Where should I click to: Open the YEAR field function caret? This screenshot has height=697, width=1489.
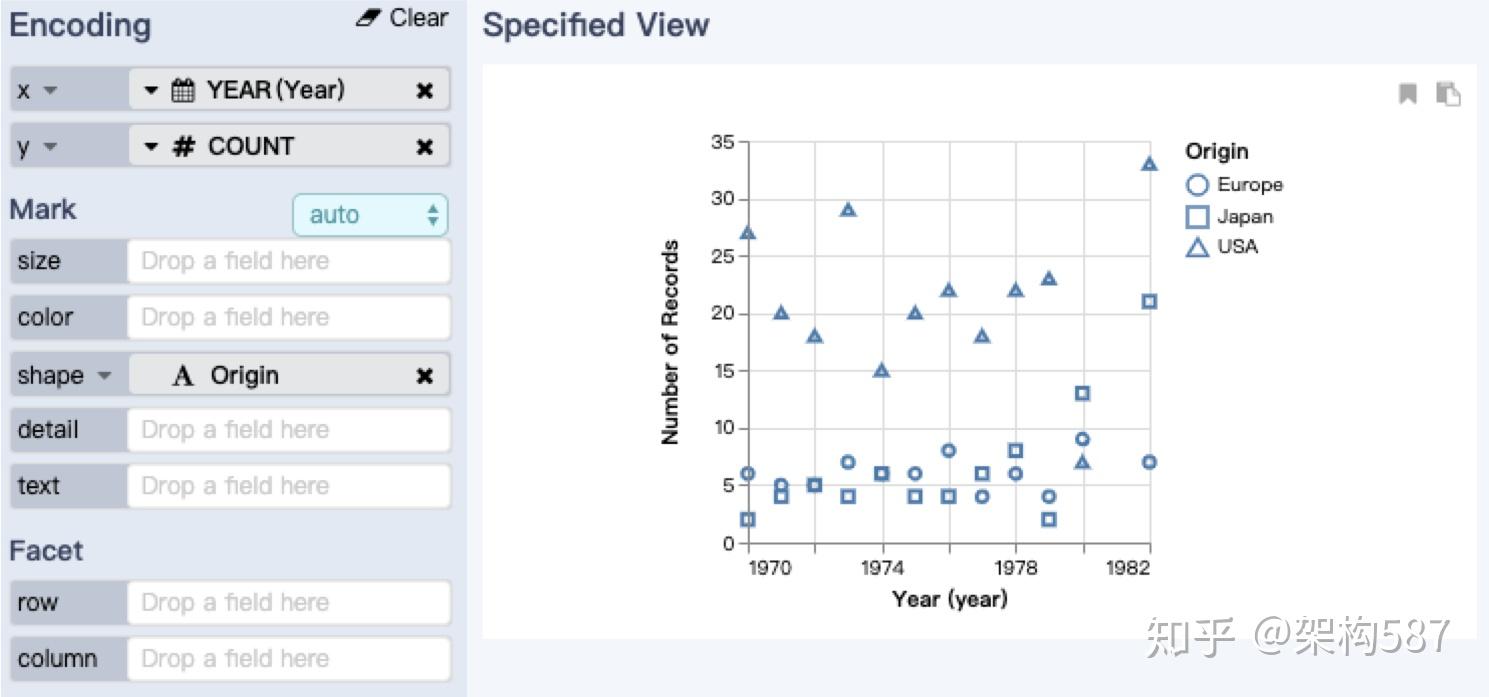coord(151,90)
